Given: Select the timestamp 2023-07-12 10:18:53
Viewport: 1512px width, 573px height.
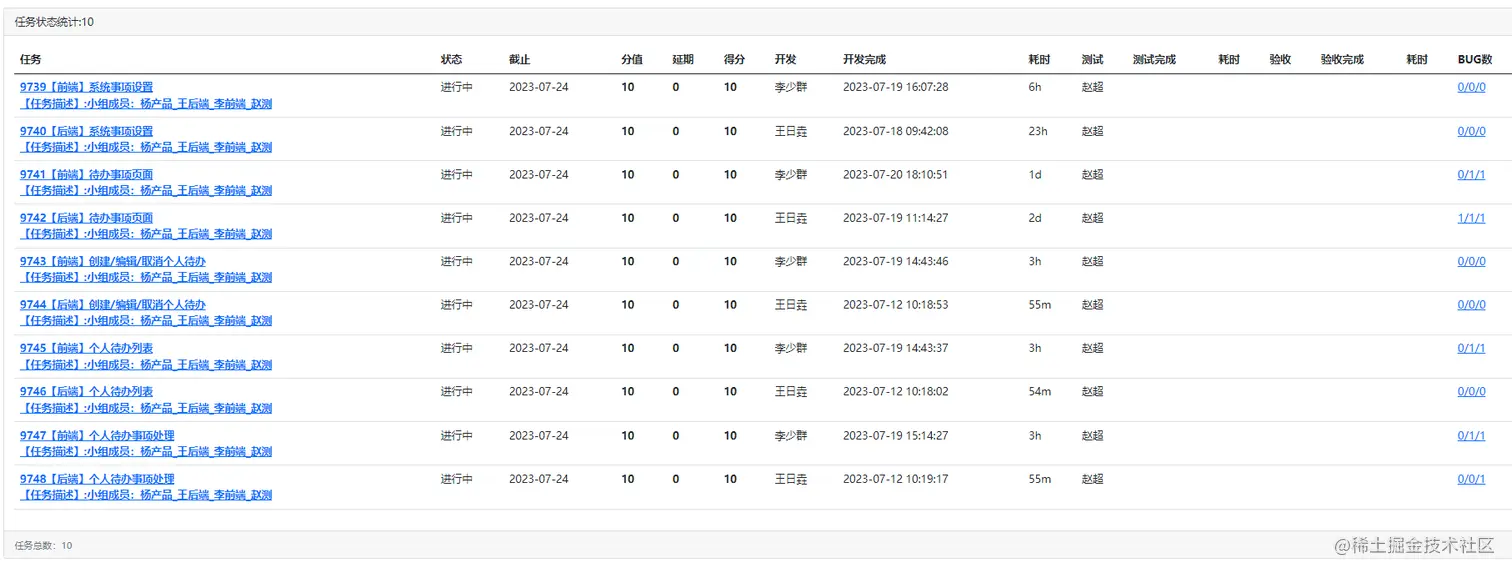Looking at the screenshot, I should [896, 305].
